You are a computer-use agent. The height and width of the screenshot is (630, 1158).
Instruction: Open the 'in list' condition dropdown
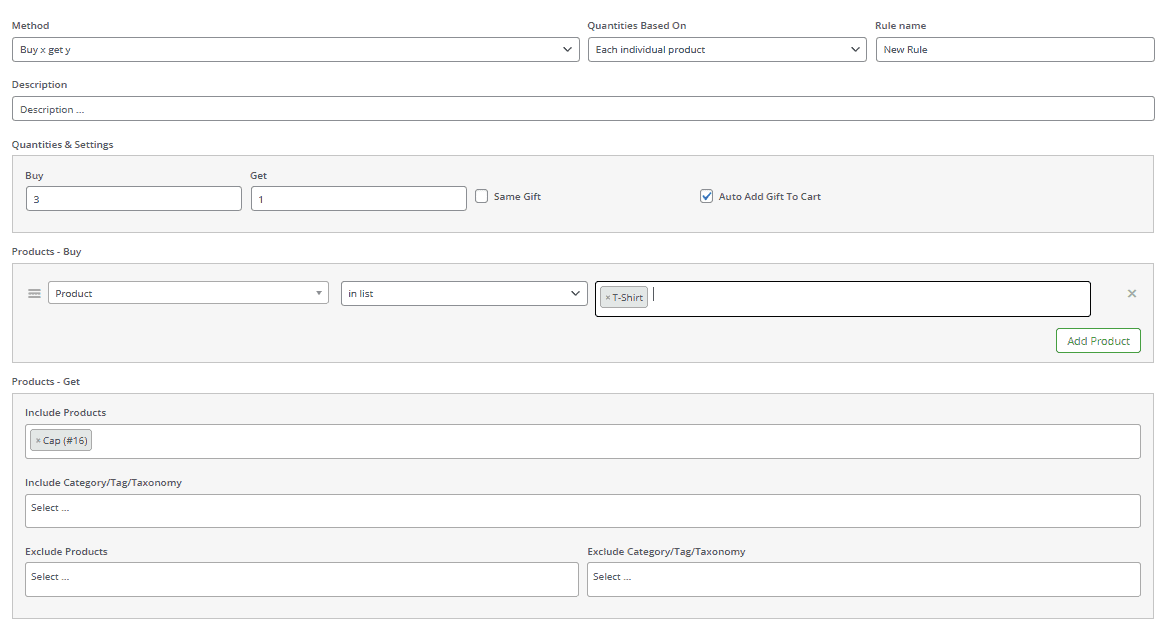pos(463,293)
